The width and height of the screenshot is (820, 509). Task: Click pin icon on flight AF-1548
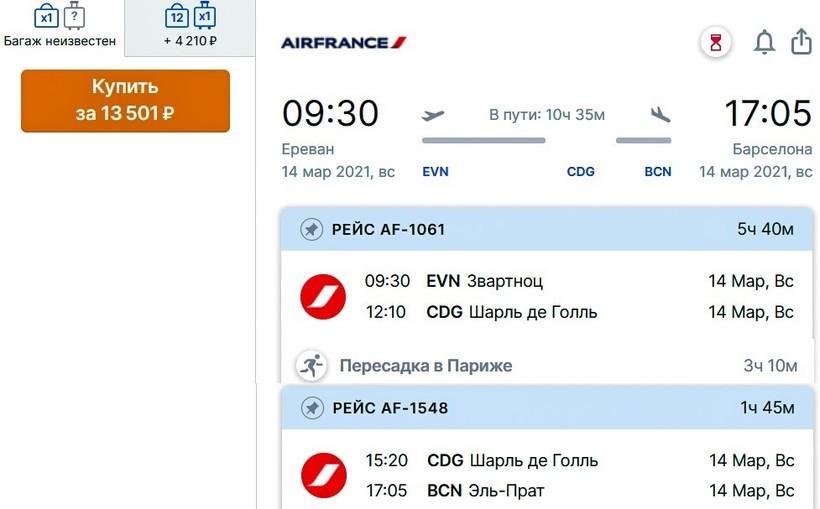311,408
